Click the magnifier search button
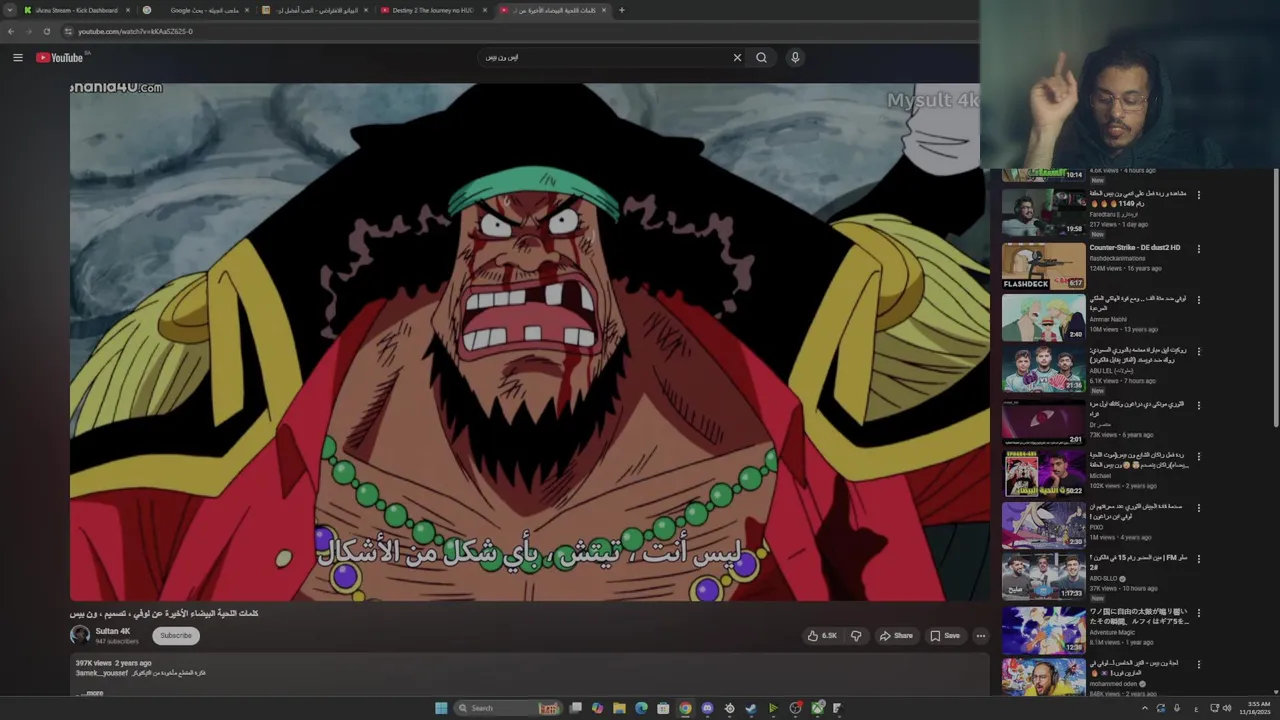Image resolution: width=1280 pixels, height=720 pixels. (762, 57)
